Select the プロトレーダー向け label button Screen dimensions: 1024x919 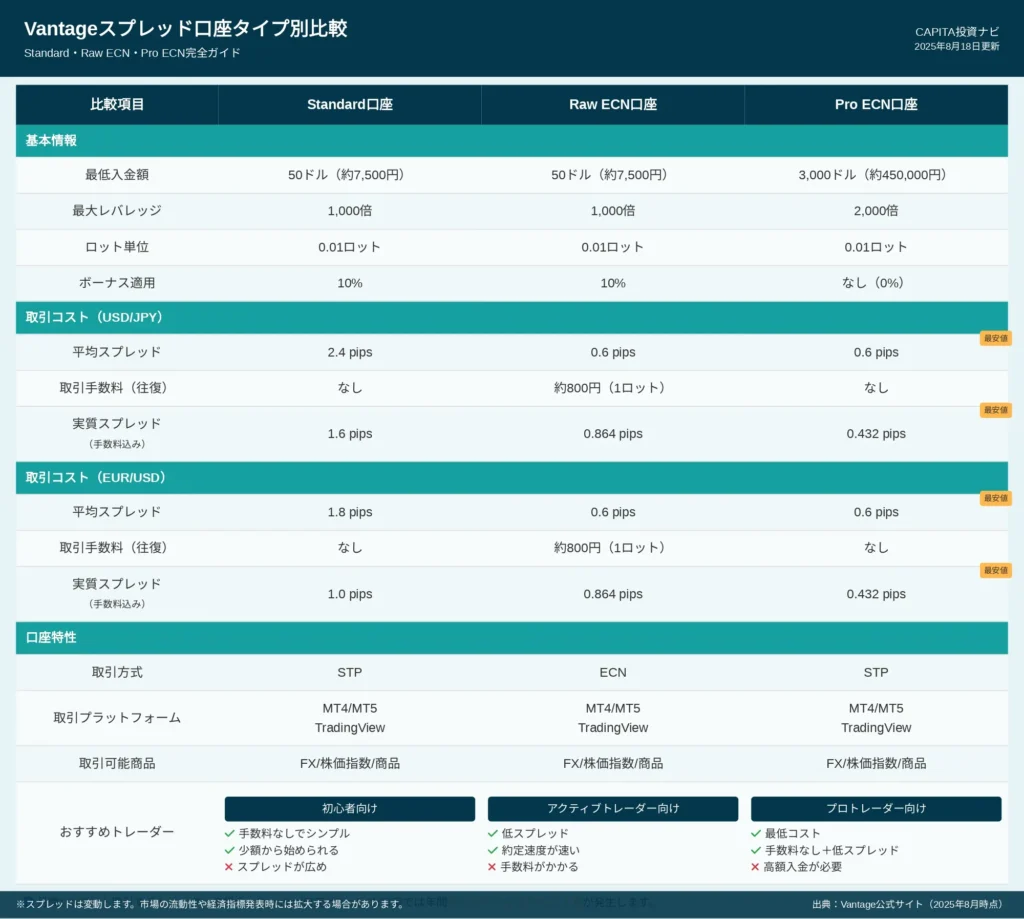point(876,809)
